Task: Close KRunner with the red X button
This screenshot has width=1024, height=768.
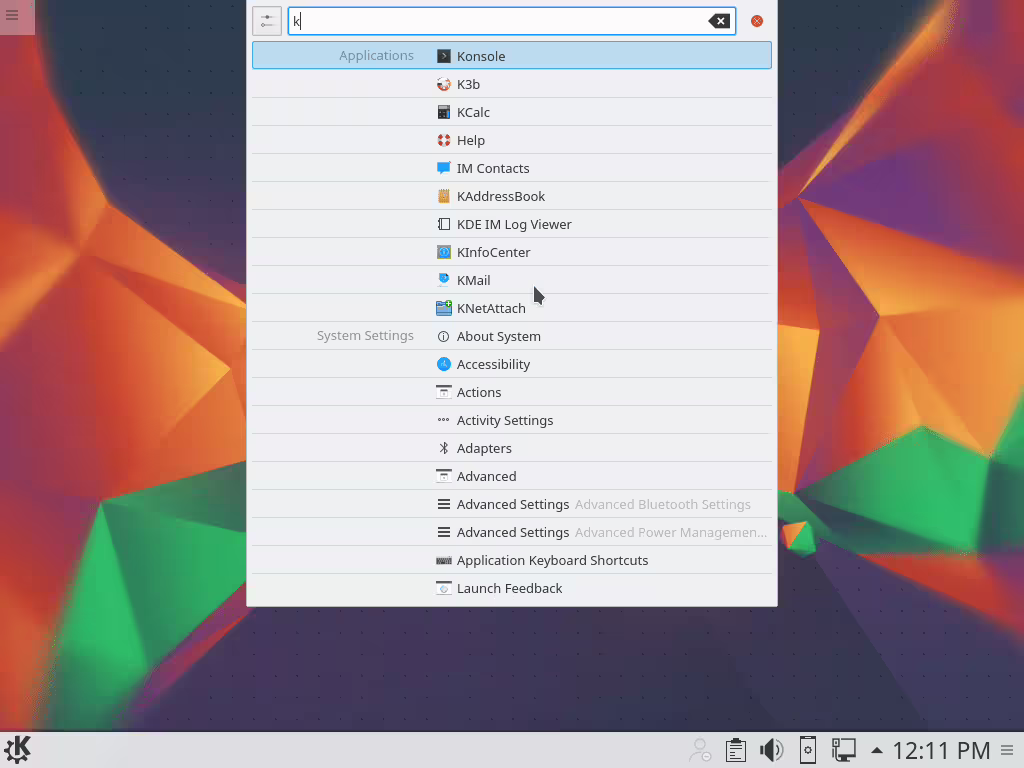Action: [x=757, y=21]
